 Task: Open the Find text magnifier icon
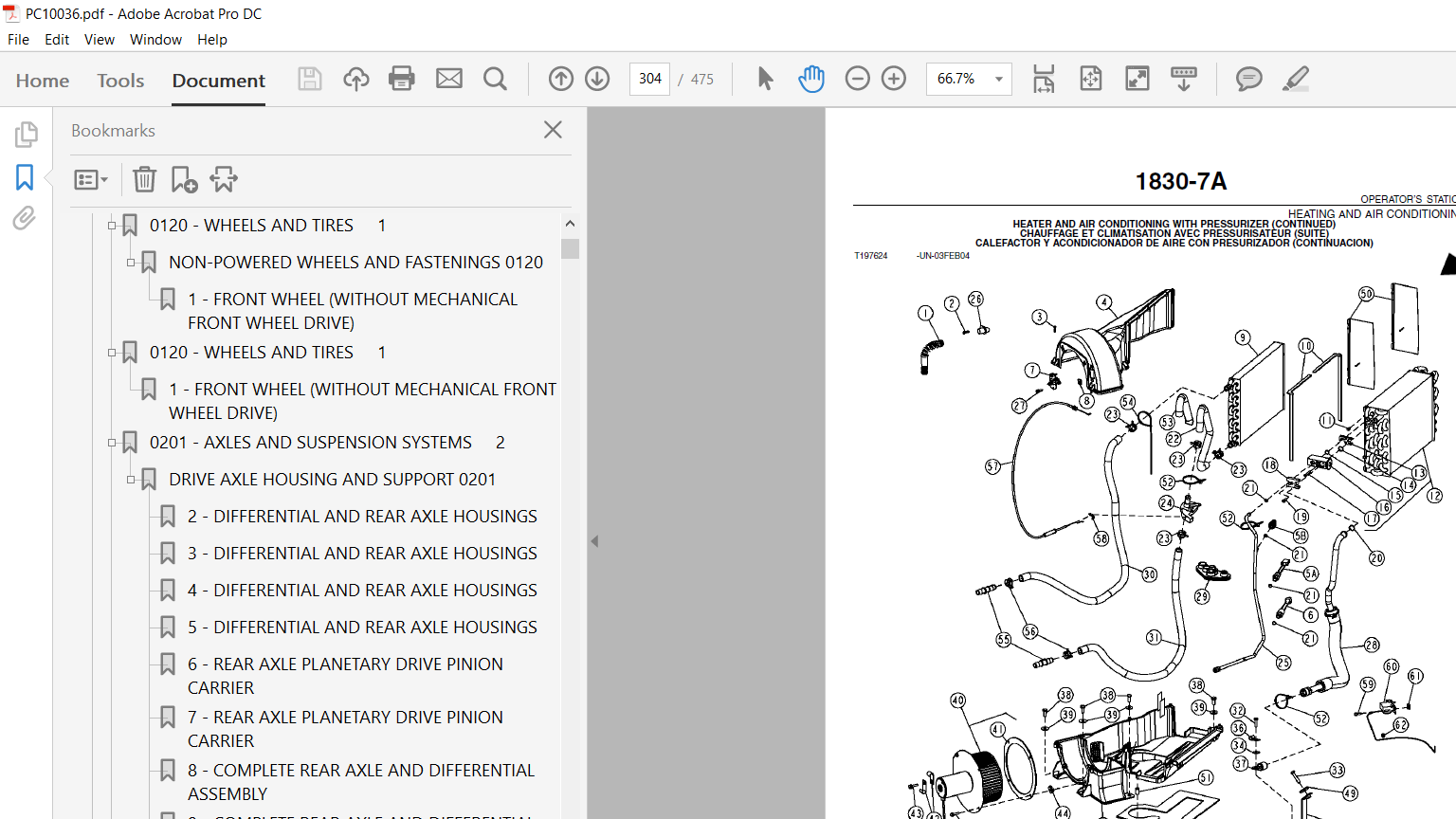pyautogui.click(x=495, y=79)
